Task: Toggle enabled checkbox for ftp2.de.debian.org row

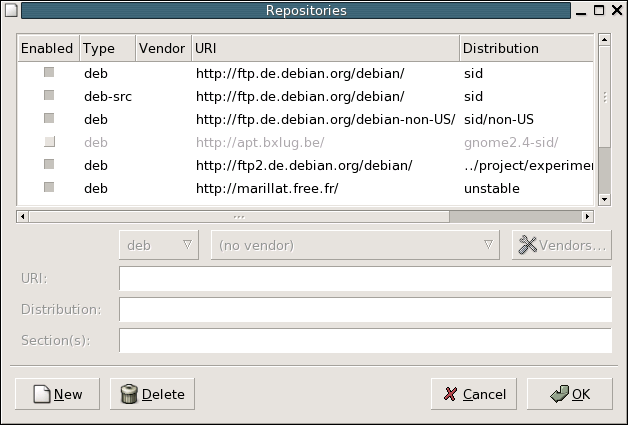Action: pyautogui.click(x=49, y=164)
